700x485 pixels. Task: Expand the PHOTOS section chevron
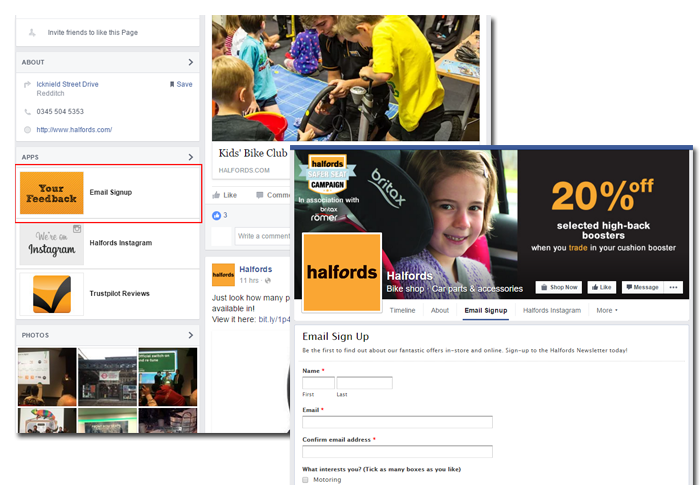191,335
